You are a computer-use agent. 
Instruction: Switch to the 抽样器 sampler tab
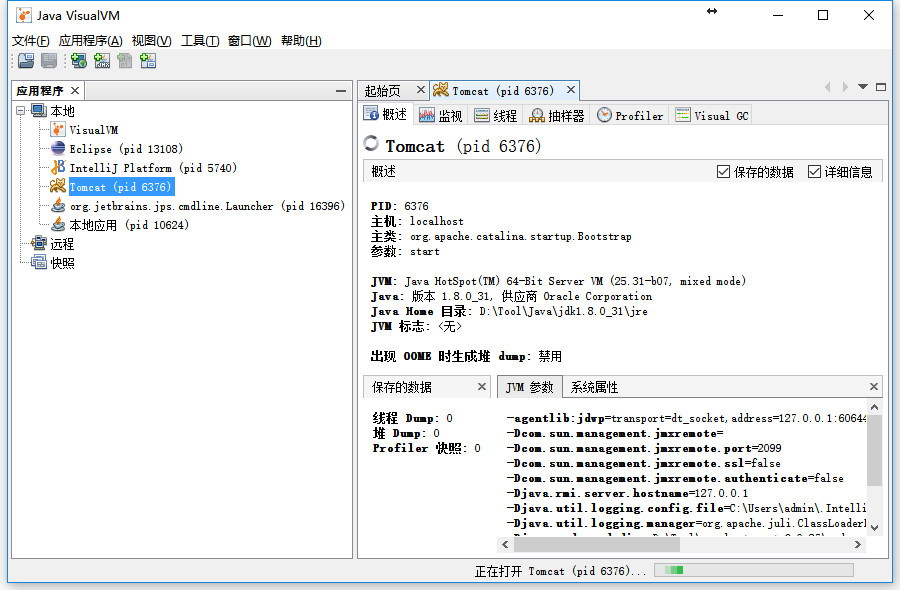(x=556, y=115)
